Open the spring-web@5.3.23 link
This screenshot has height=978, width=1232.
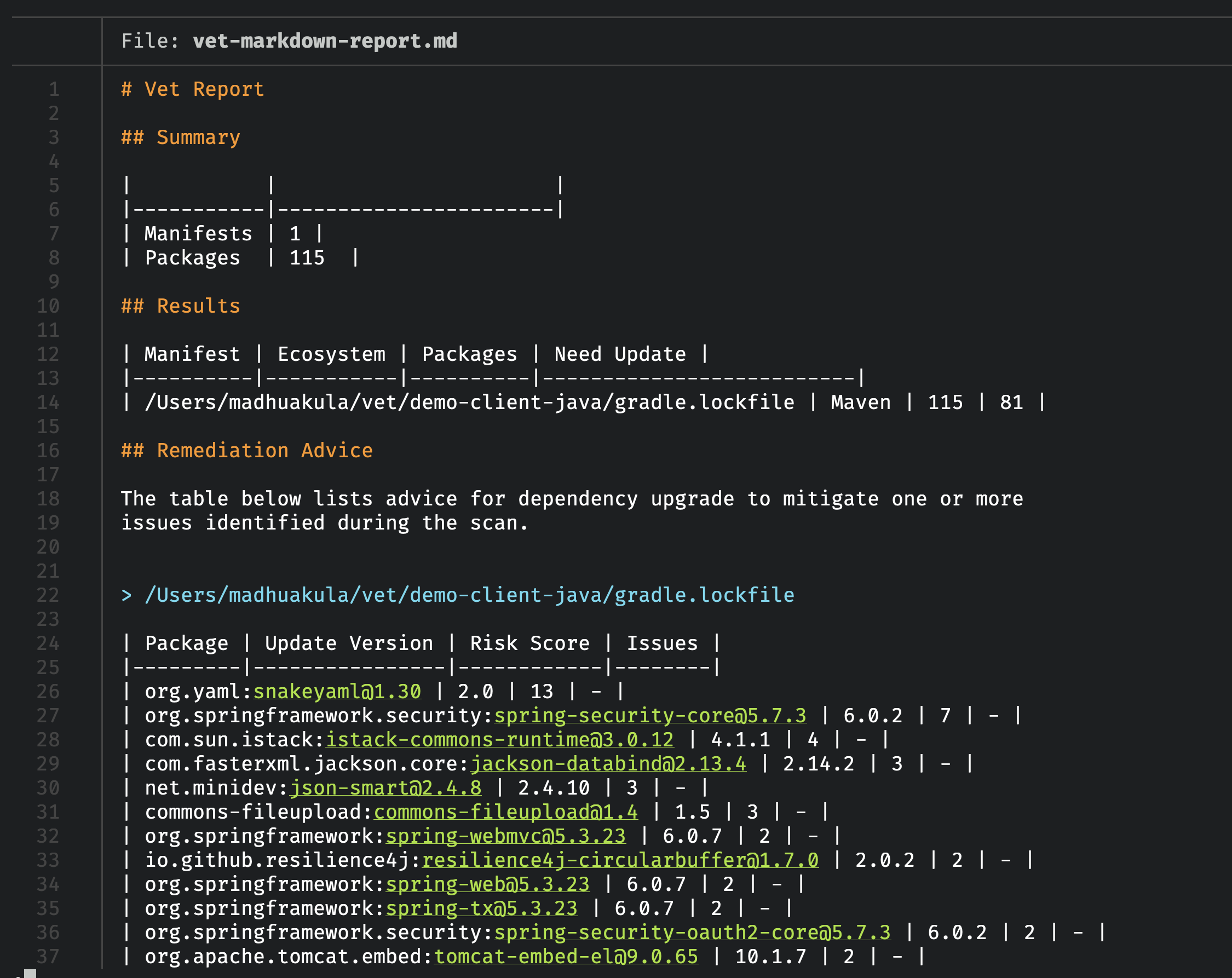(488, 884)
